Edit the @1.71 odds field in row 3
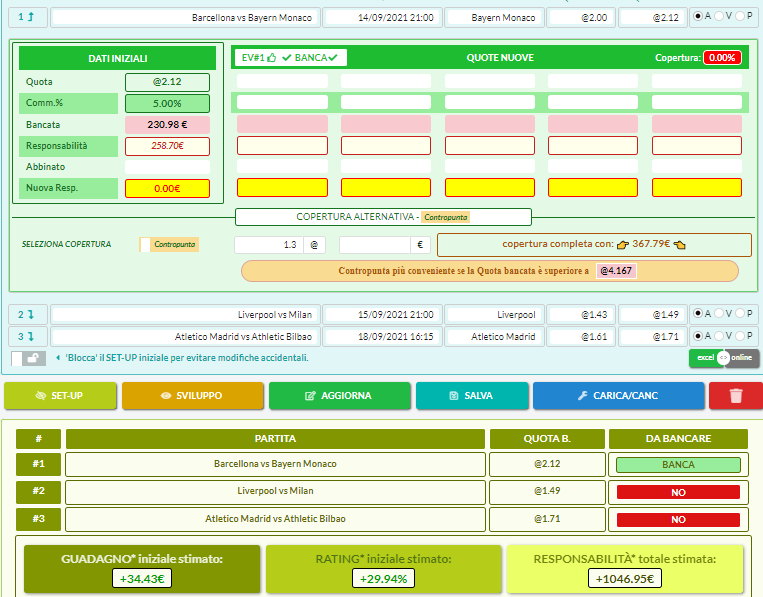The height and width of the screenshot is (597, 763). click(x=653, y=337)
